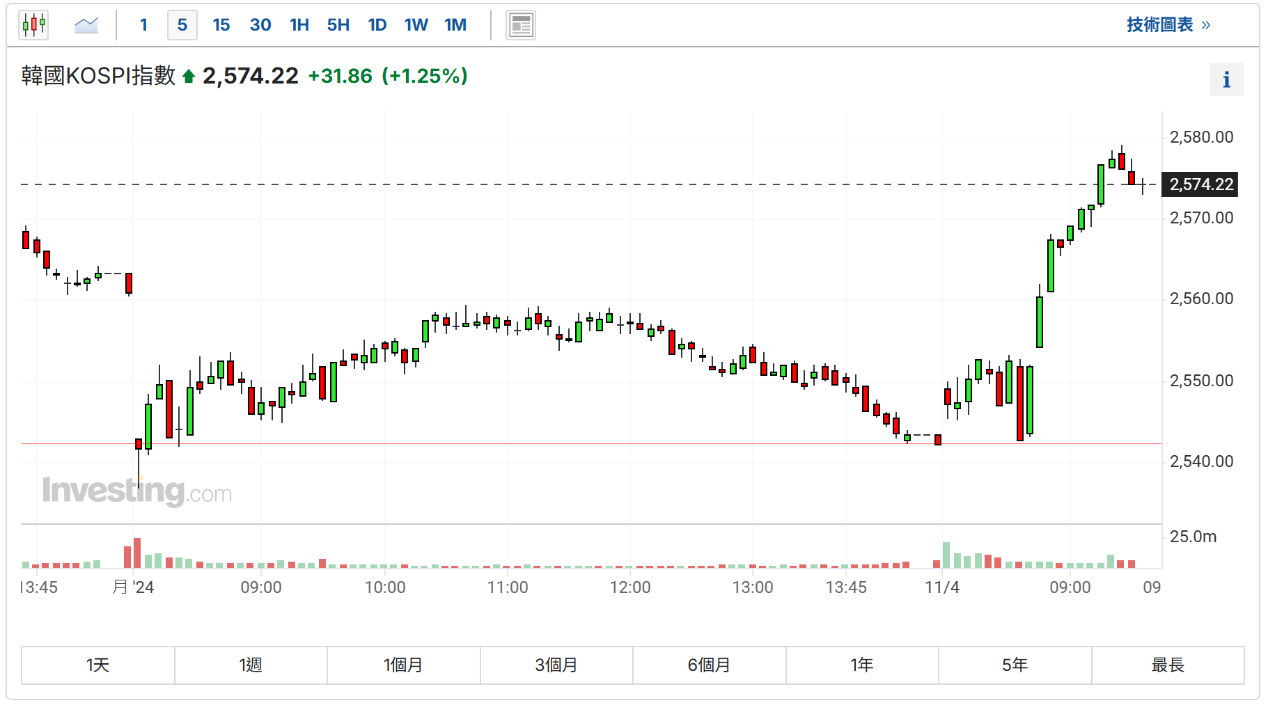
Task: Switch to the area line chart icon
Action: (x=86, y=25)
